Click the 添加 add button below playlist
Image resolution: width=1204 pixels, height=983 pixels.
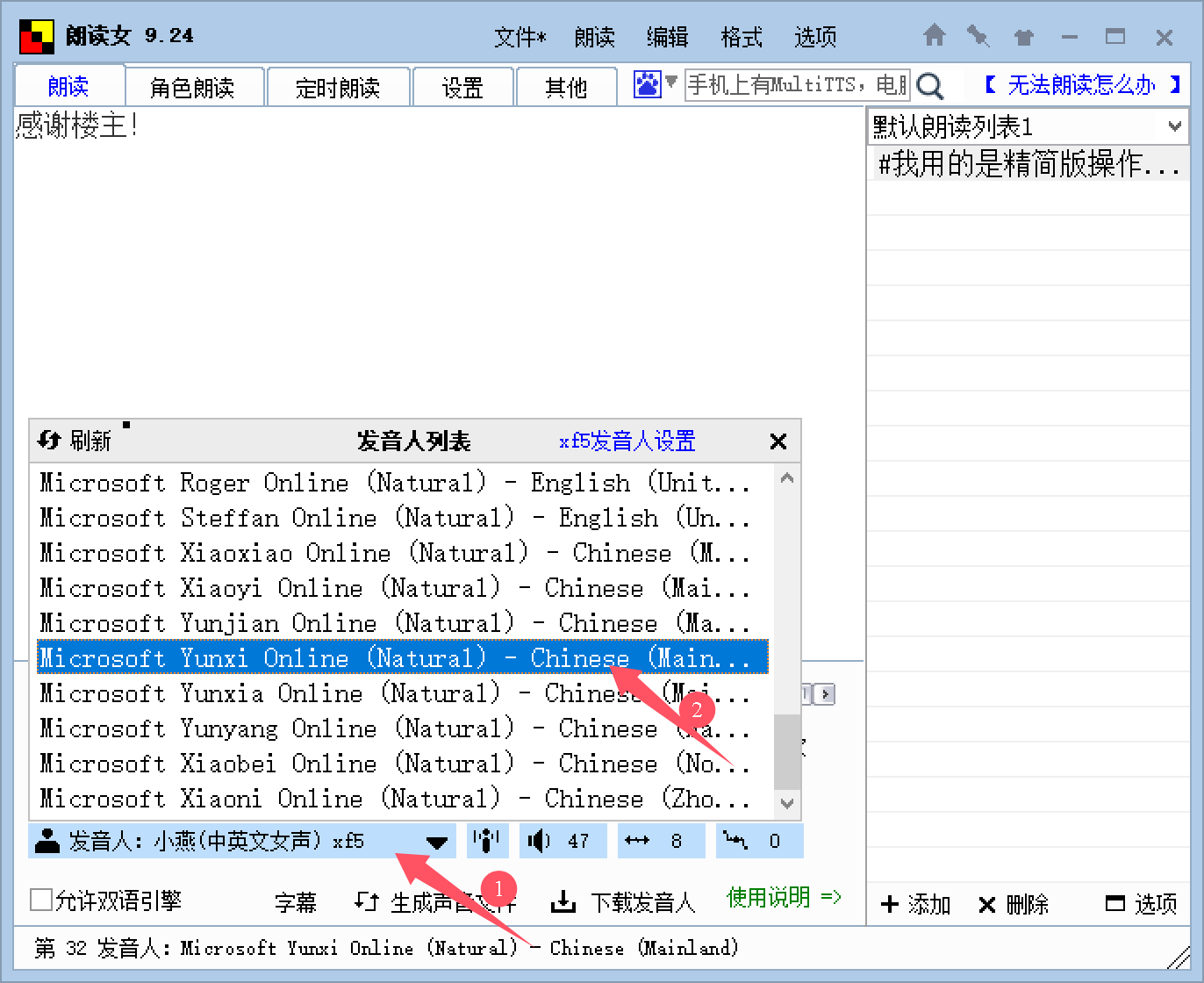(x=915, y=904)
